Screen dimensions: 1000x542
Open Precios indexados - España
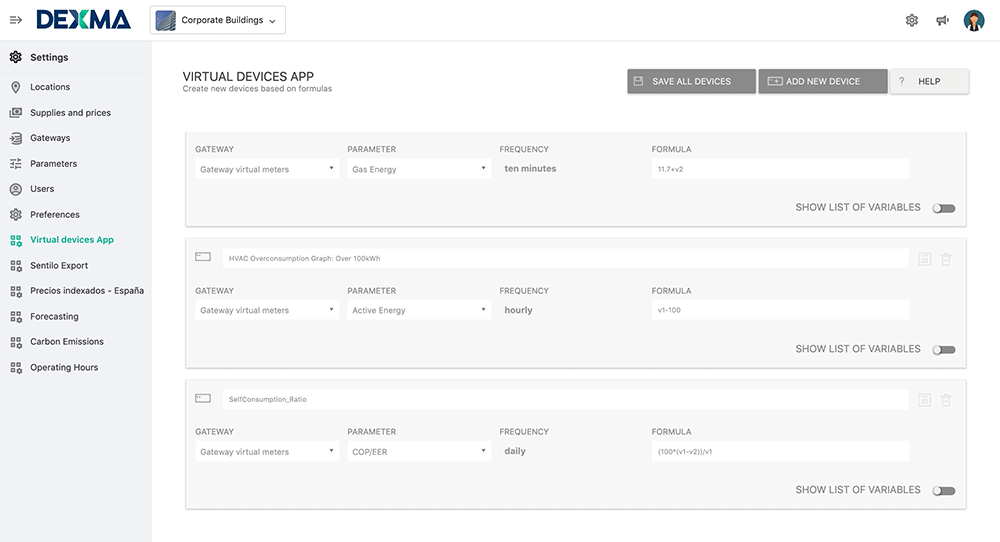tap(87, 291)
